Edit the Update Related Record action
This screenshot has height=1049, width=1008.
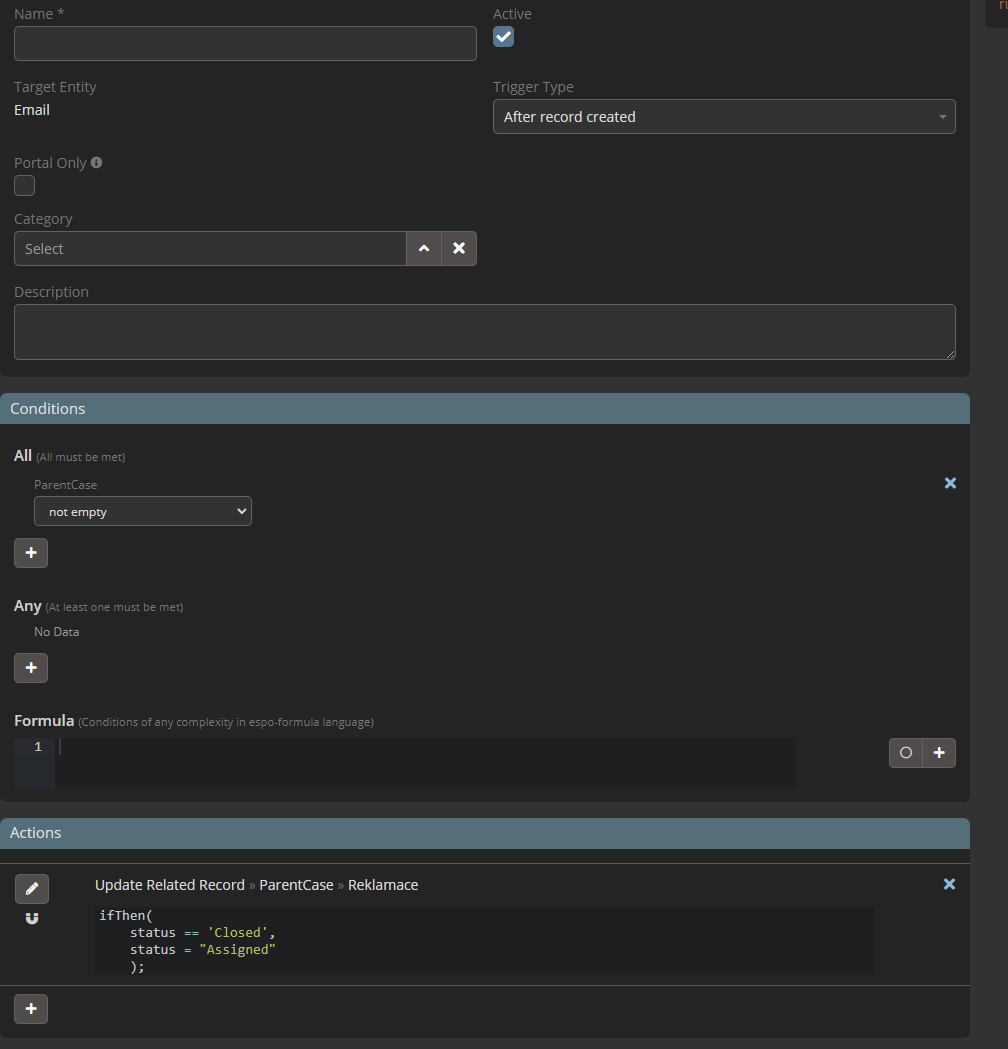coord(31,888)
